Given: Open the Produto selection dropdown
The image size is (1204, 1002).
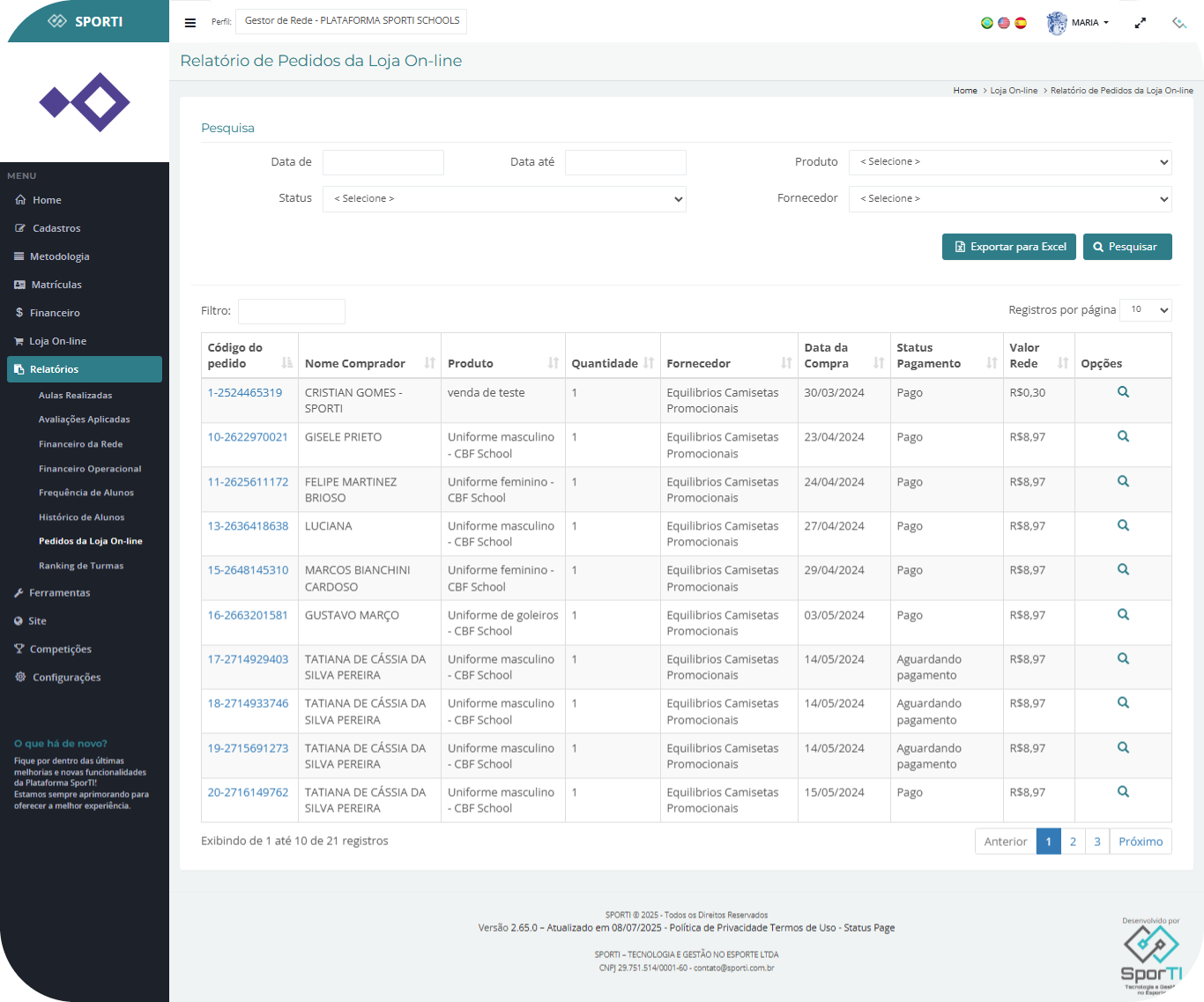Looking at the screenshot, I should tap(1010, 162).
